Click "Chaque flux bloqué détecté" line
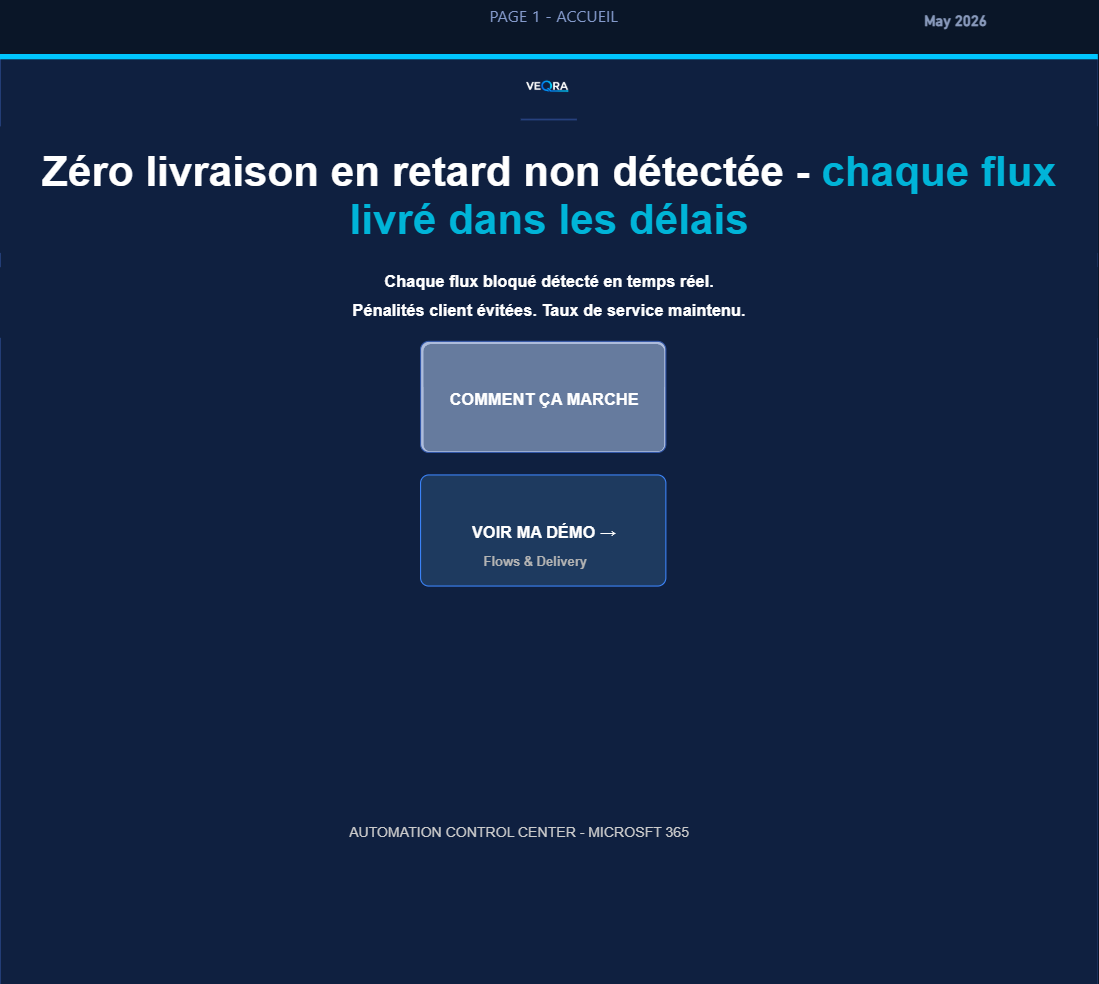 (x=549, y=282)
